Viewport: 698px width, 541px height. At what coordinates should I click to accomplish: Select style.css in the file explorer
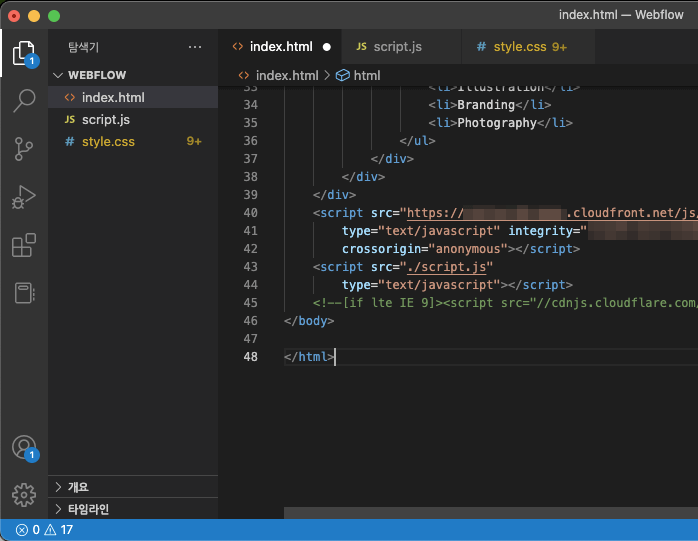coord(134,142)
